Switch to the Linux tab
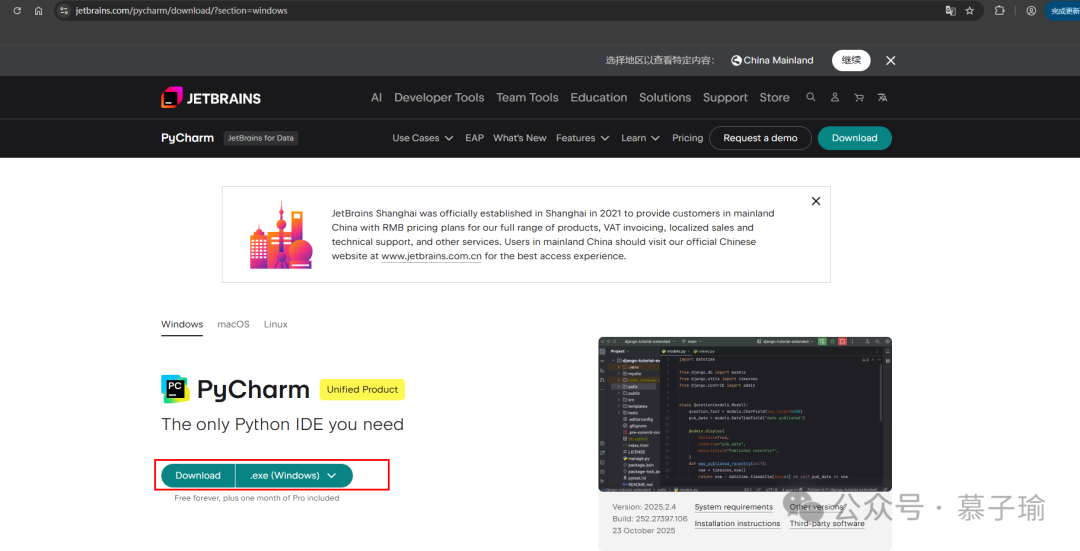 coord(276,324)
